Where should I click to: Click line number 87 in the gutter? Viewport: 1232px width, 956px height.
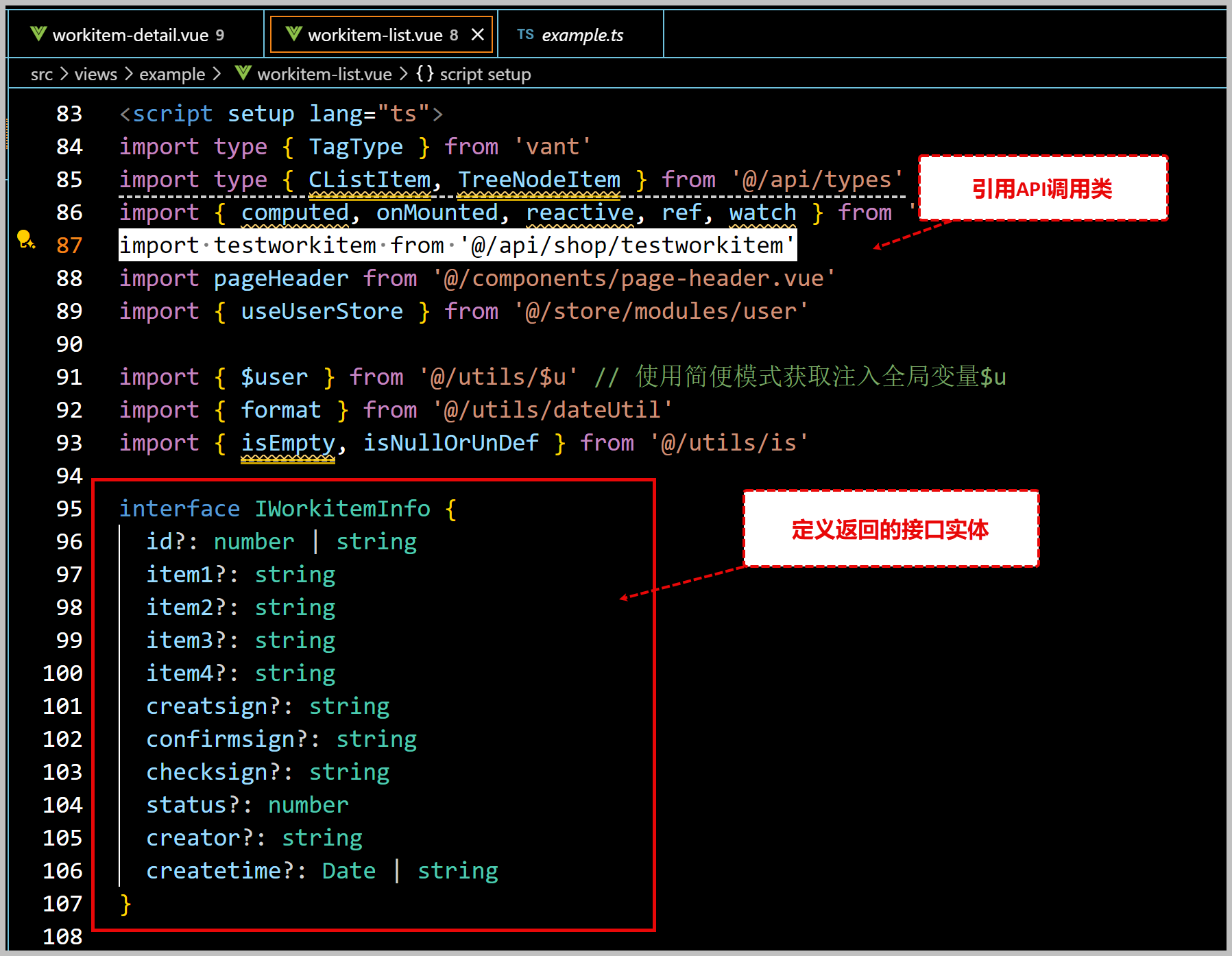(x=69, y=246)
